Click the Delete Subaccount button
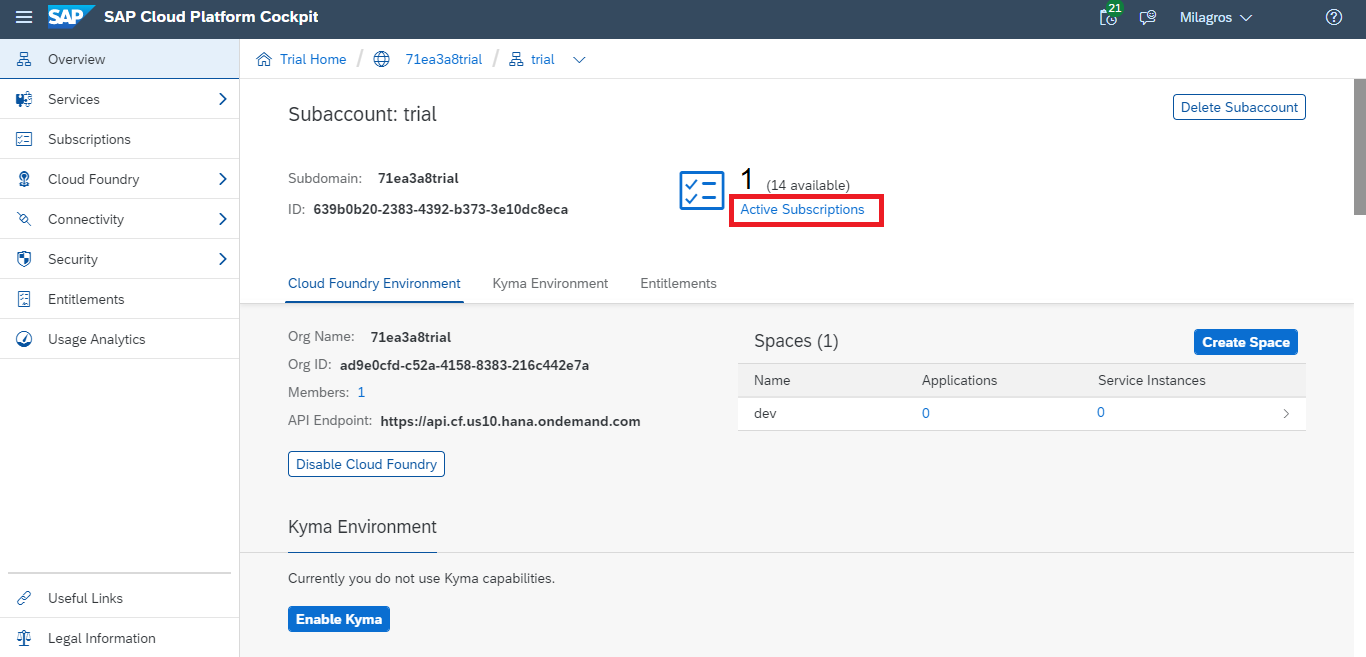The image size is (1366, 657). (x=1239, y=107)
